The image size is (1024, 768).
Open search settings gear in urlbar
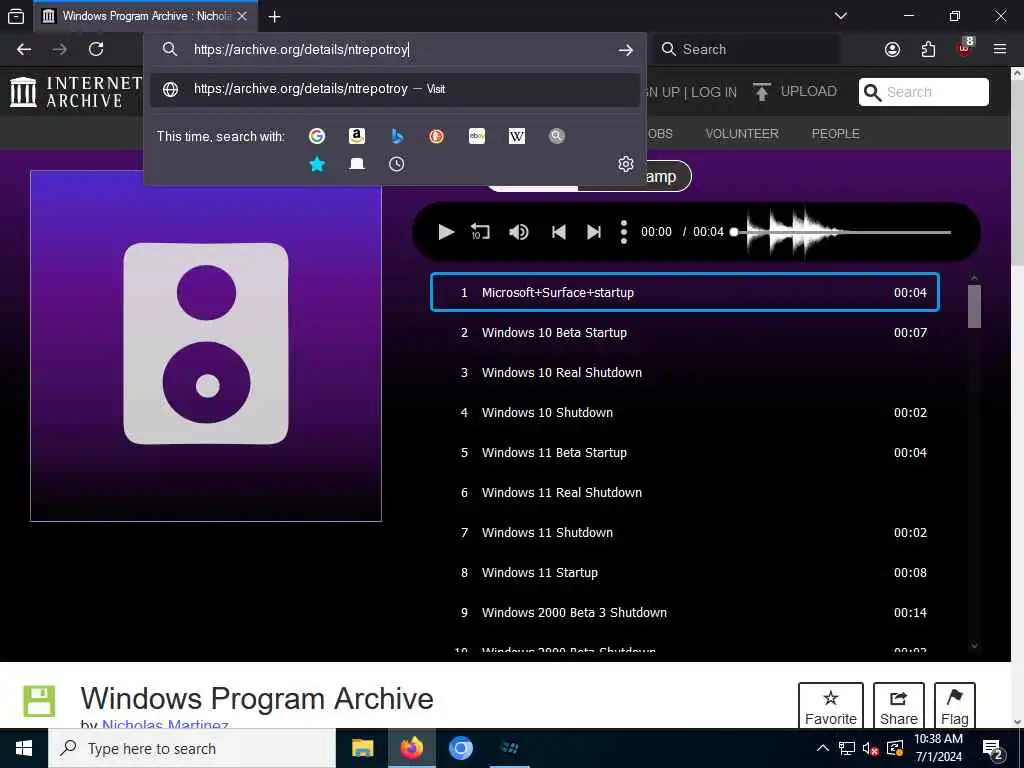point(626,164)
